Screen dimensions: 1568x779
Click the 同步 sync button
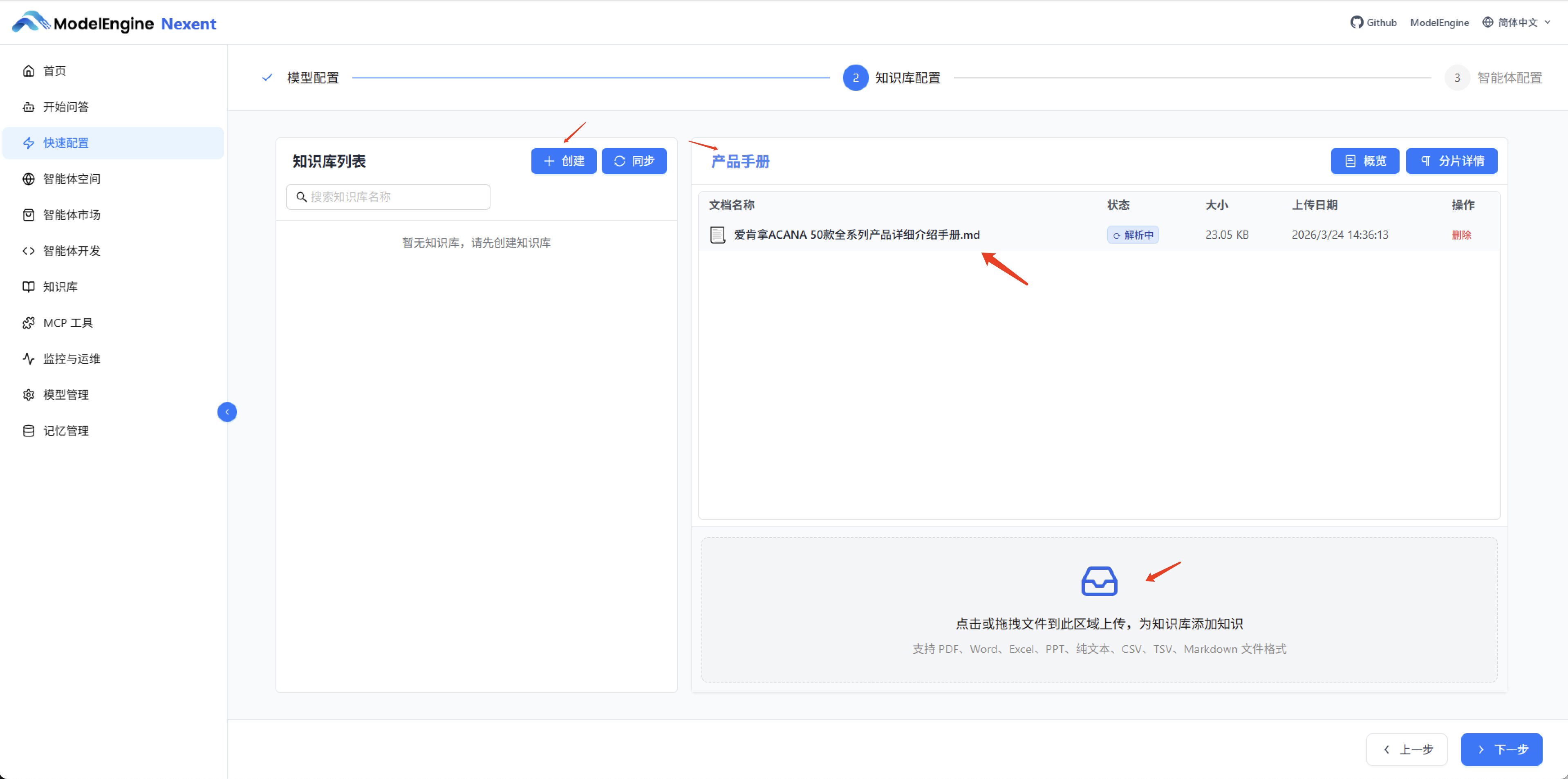tap(634, 161)
